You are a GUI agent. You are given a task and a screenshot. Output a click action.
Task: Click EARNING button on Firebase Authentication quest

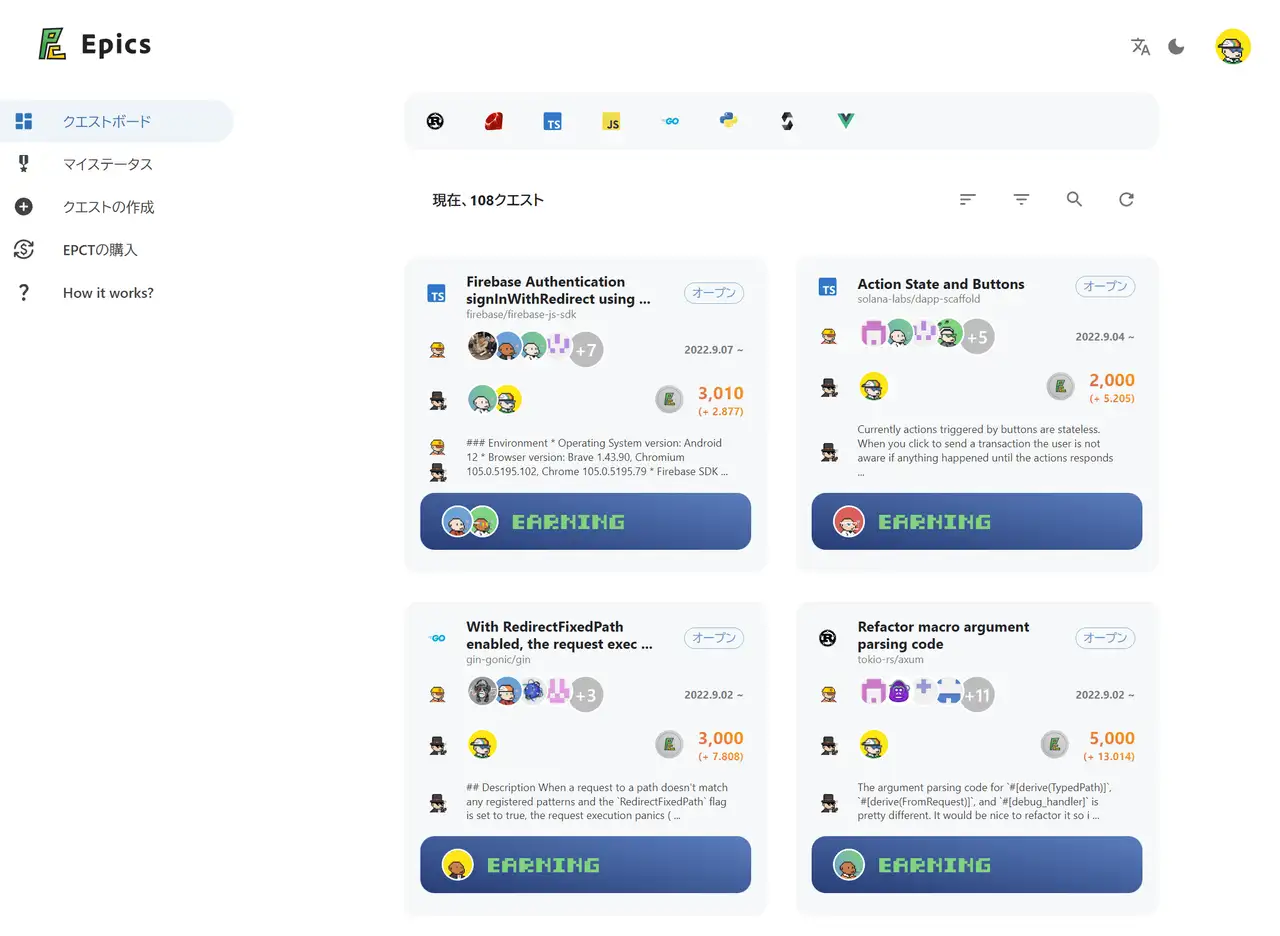(x=585, y=521)
